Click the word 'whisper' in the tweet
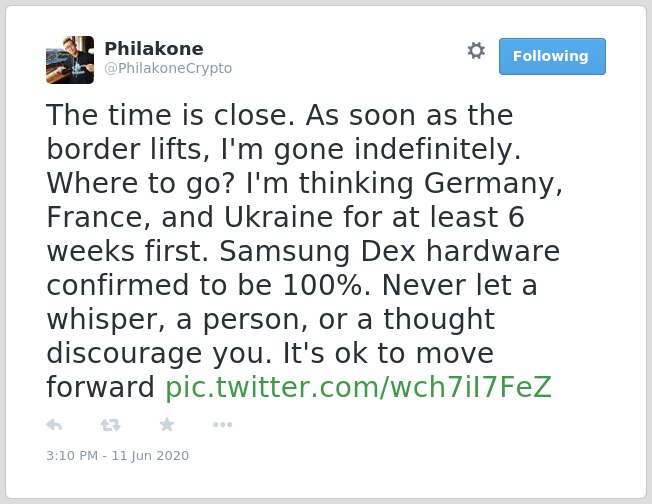 (x=103, y=320)
